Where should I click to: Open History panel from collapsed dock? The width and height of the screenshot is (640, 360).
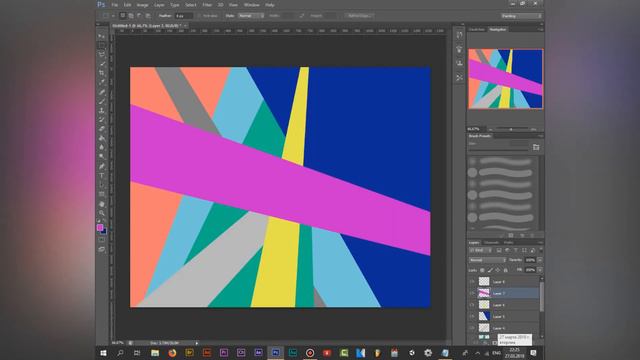[459, 36]
